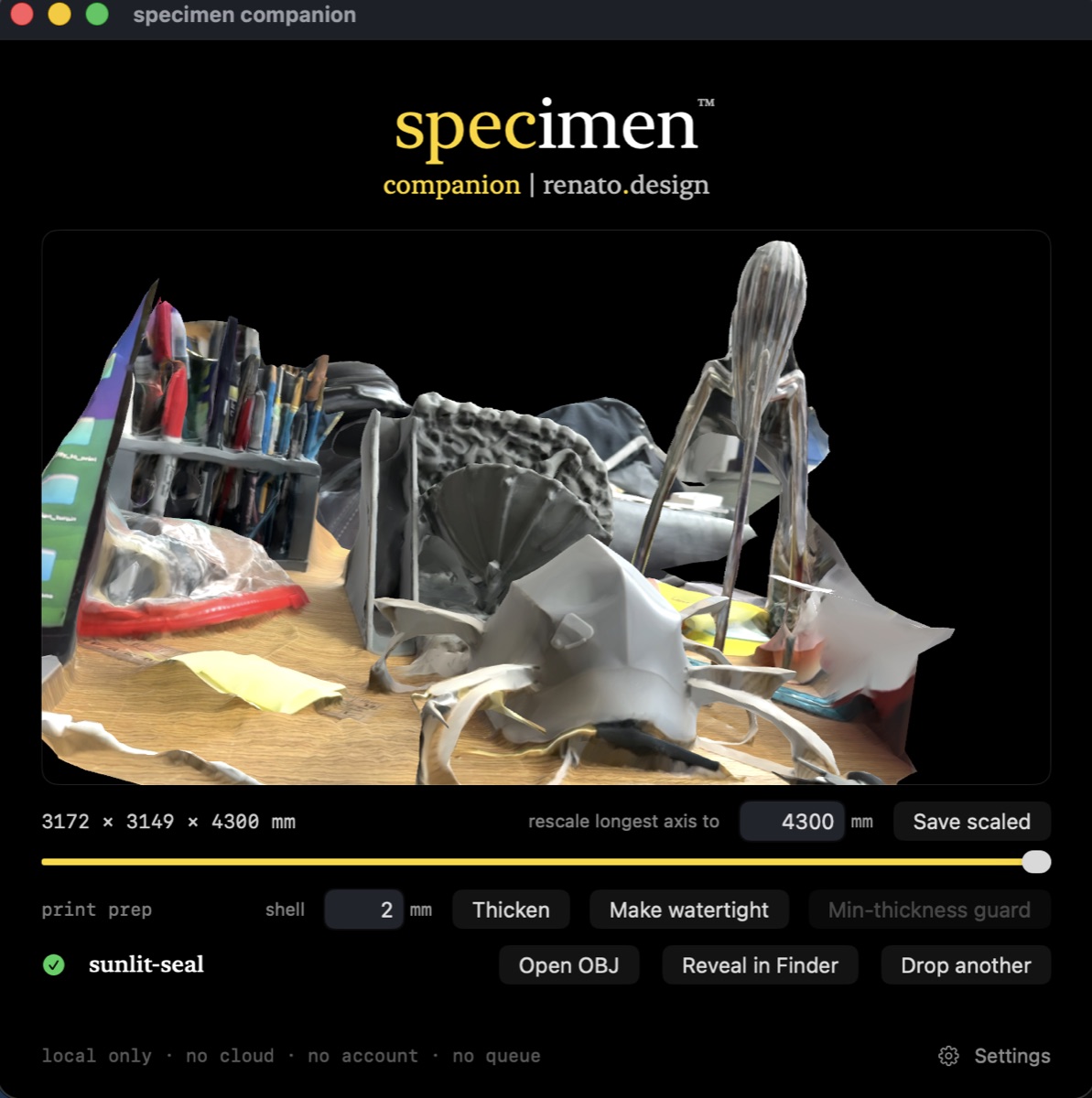
Task: Click the rescale longest axis to label
Action: coord(623,822)
